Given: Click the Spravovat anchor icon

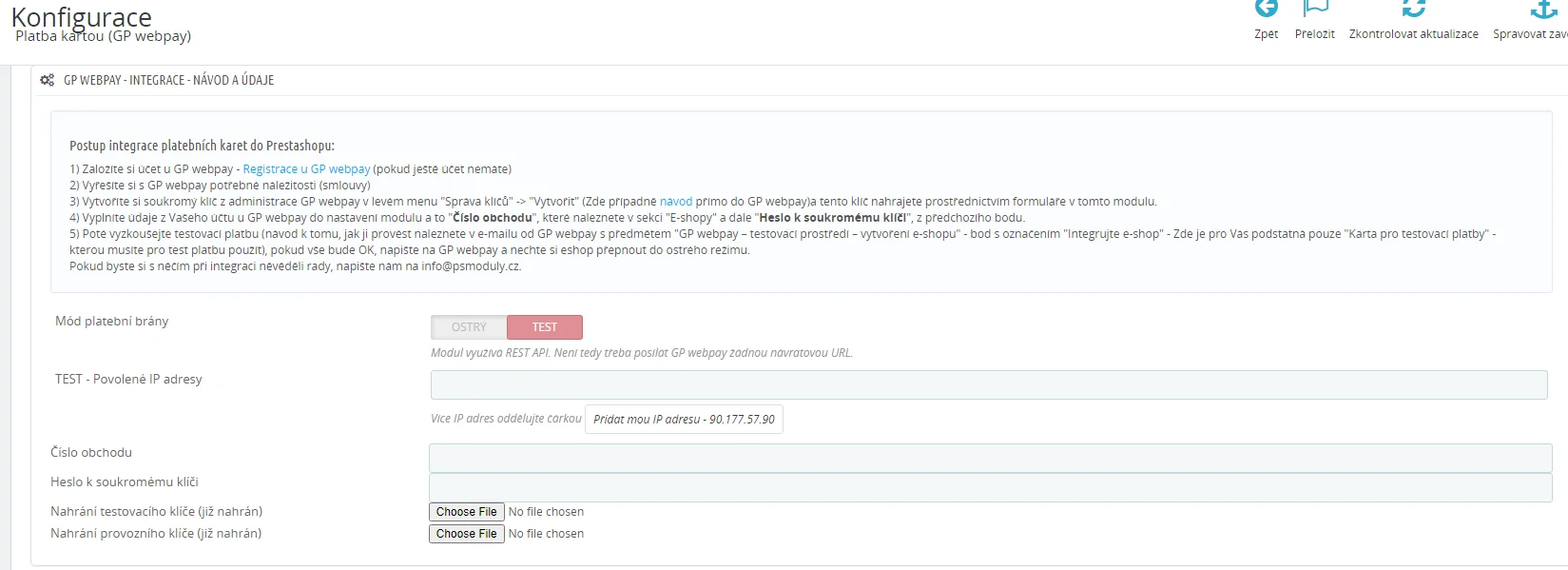Looking at the screenshot, I should (x=1542, y=10).
